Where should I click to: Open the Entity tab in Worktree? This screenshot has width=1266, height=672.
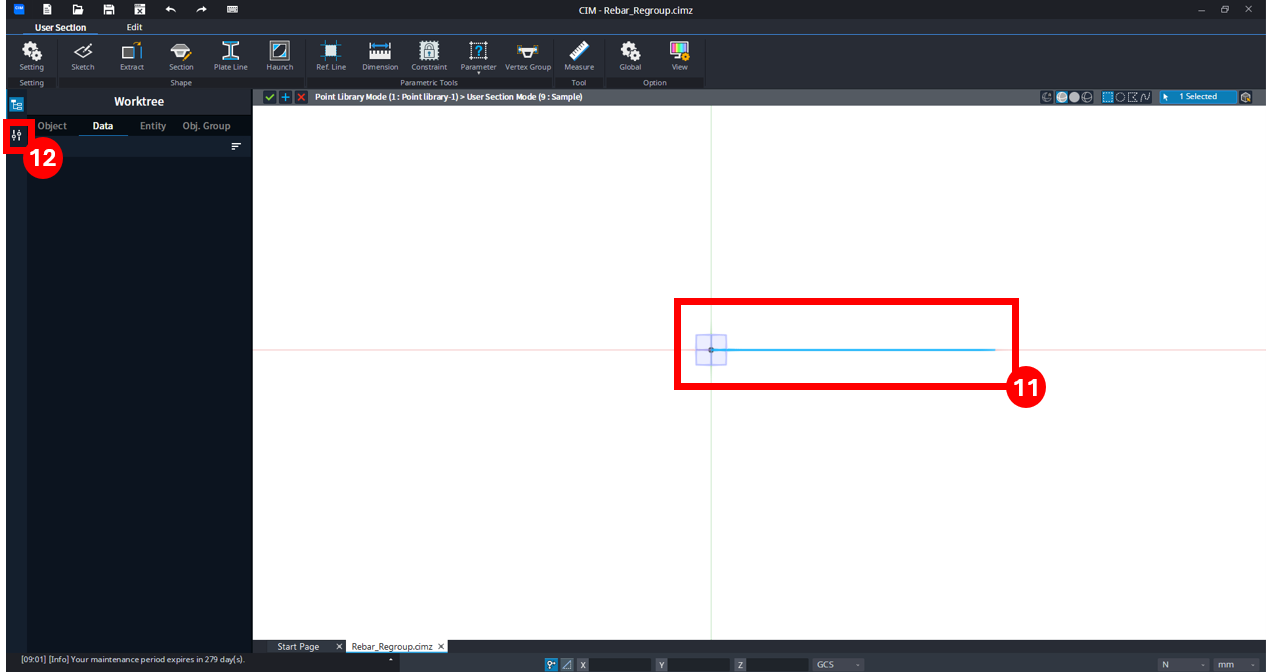coord(153,126)
